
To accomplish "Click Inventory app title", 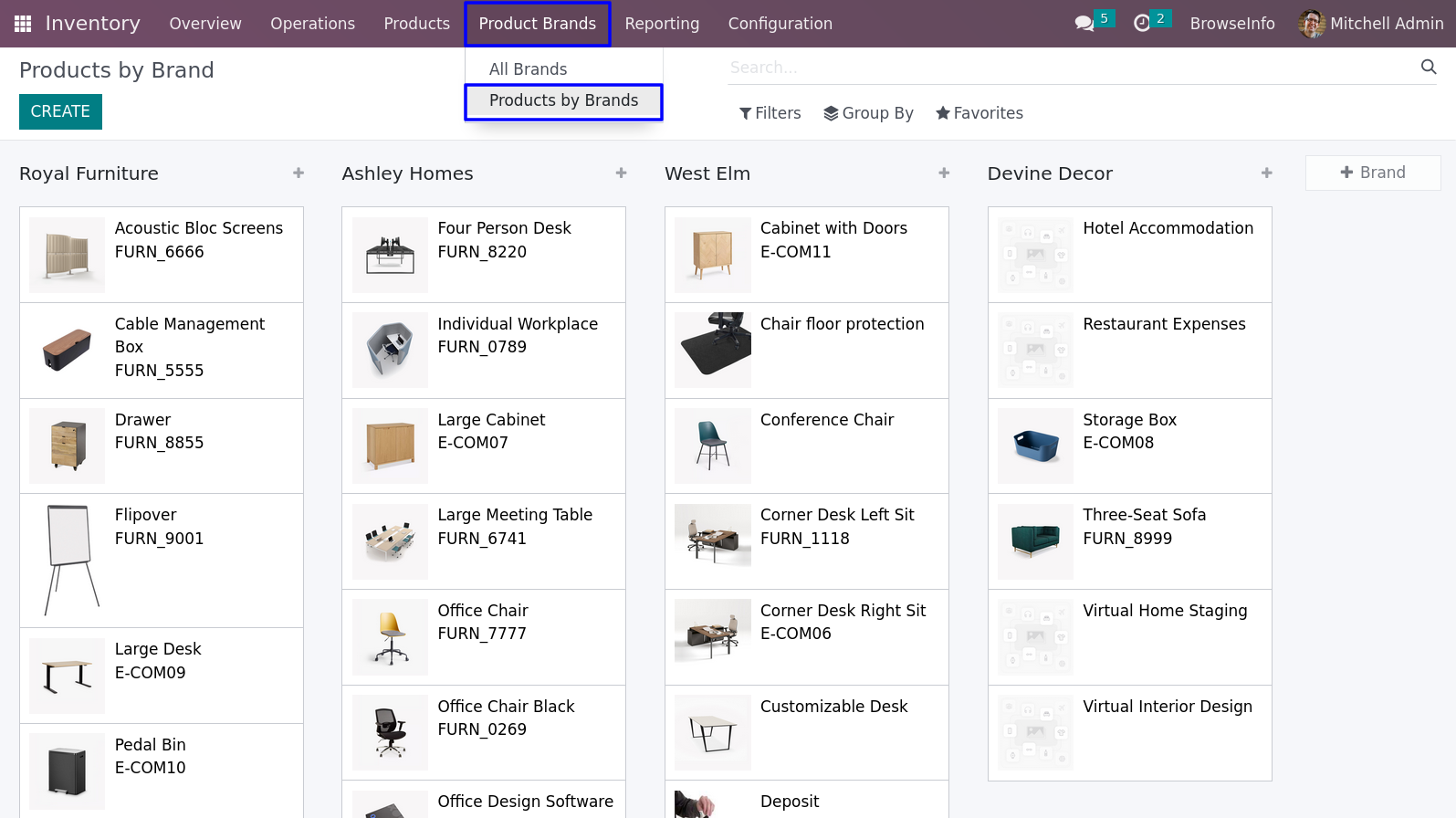I will pyautogui.click(x=93, y=24).
